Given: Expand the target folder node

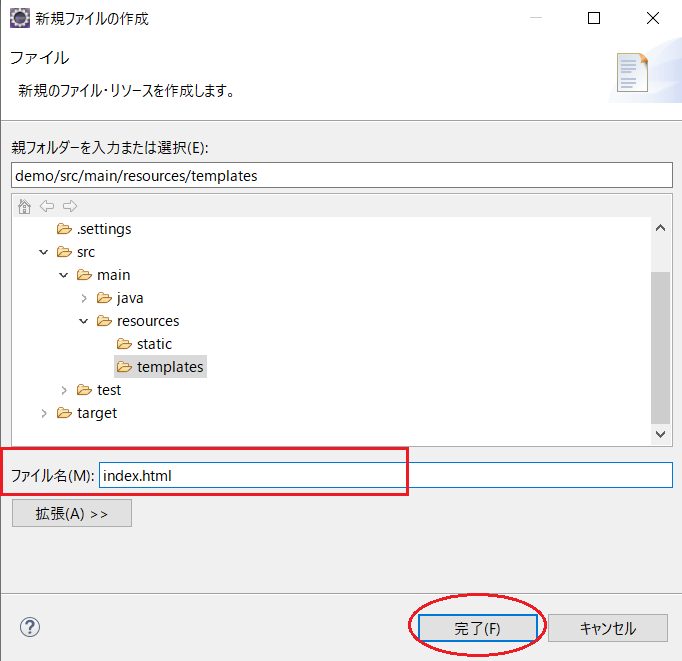Looking at the screenshot, I should (44, 414).
